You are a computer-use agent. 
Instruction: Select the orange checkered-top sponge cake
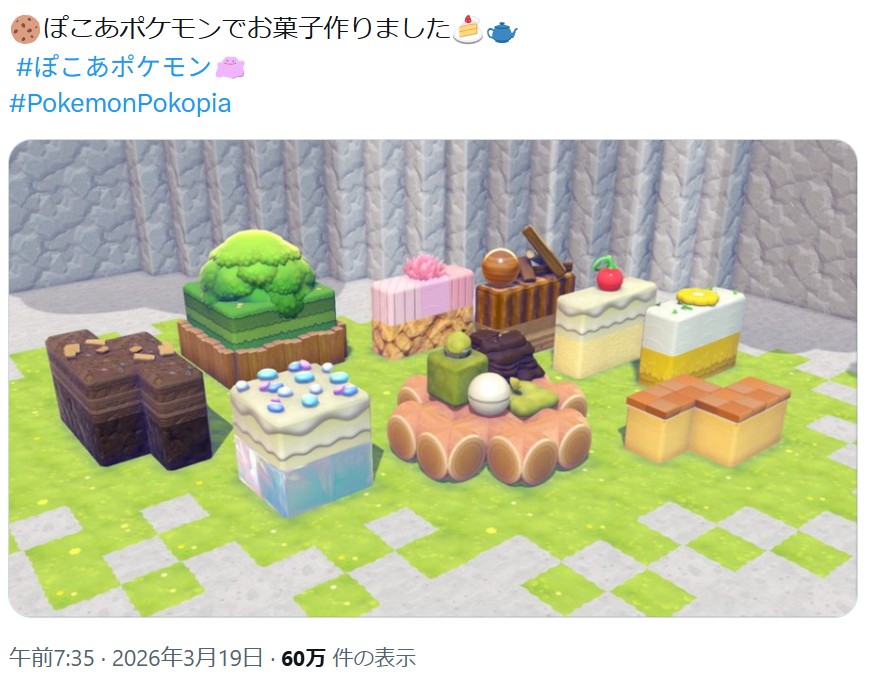(x=707, y=419)
